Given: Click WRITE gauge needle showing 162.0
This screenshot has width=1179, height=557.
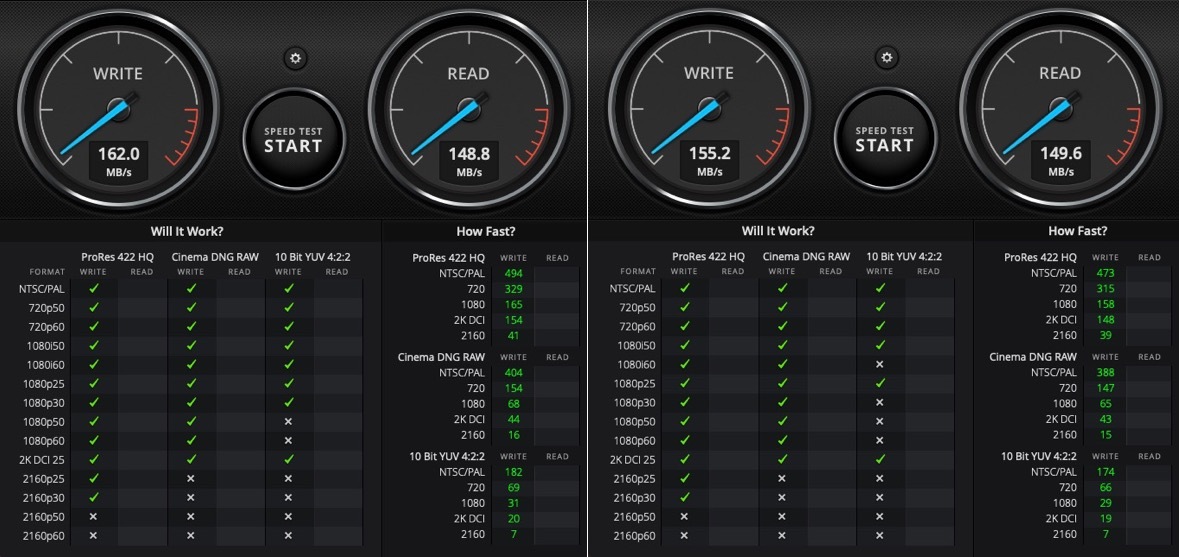Looking at the screenshot, I should pos(94,126).
